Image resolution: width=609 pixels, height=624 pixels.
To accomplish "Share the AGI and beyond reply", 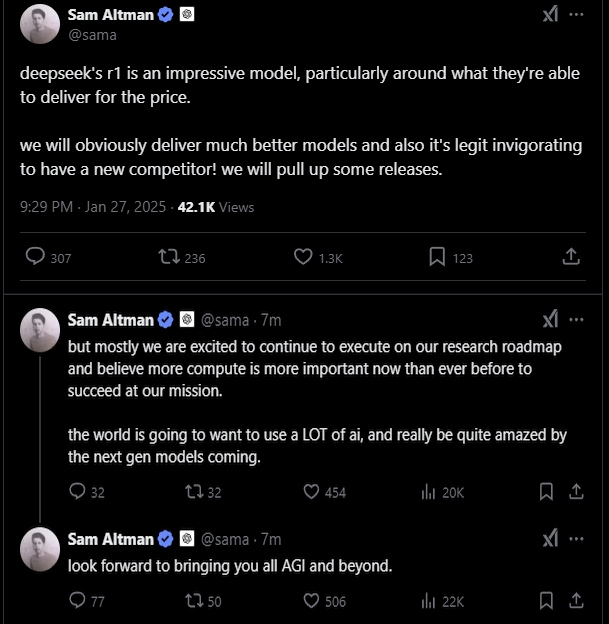I will [x=576, y=601].
